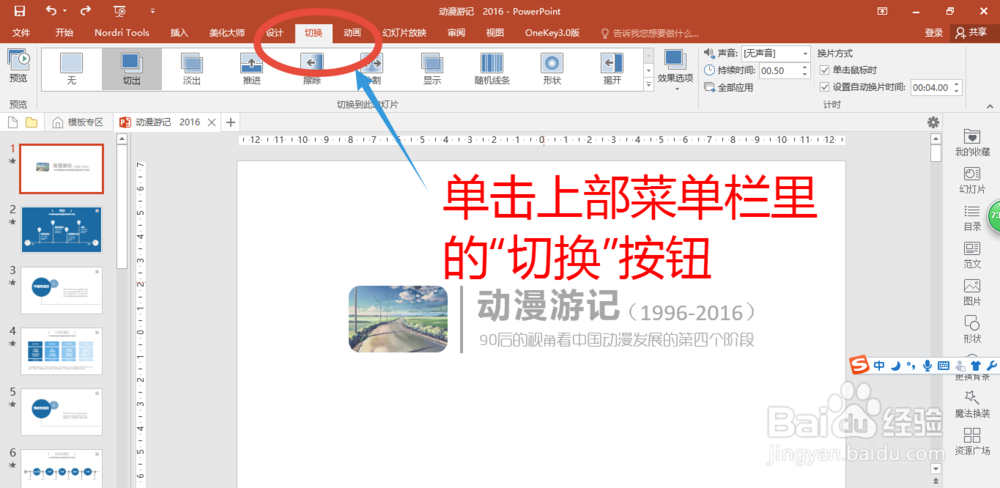This screenshot has width=1000, height=488.
Task: Open 资源广场 in right sidebar
Action: (972, 442)
